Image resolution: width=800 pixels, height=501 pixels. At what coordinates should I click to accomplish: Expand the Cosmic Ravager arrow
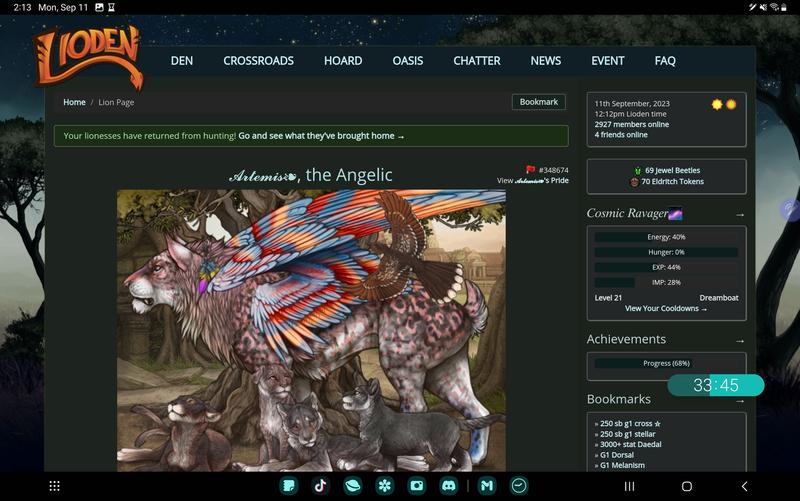click(740, 215)
